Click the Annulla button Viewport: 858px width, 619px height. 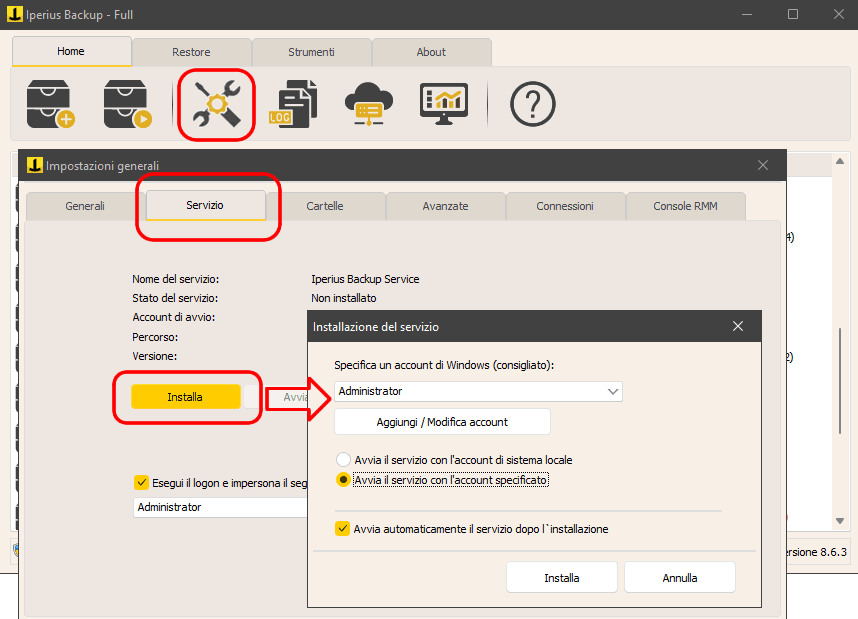(680, 577)
